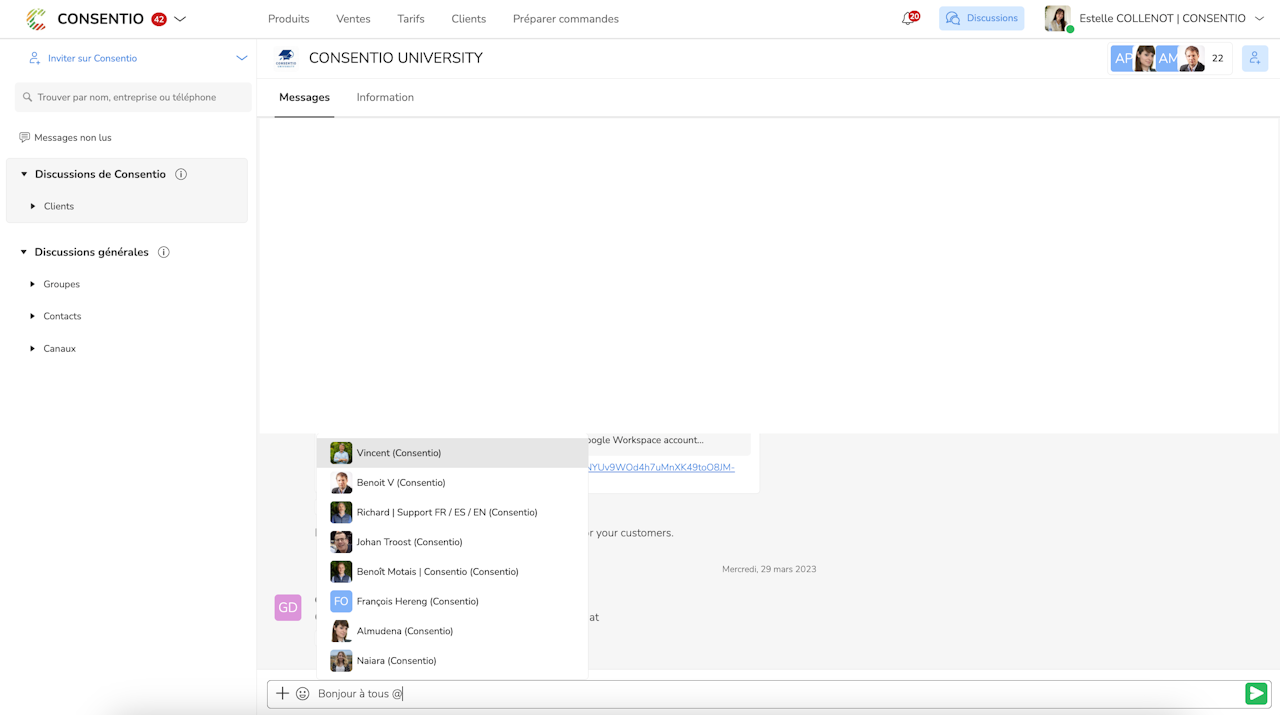Image resolution: width=1280 pixels, height=715 pixels.
Task: Mention Johan Troost (Consentio)
Action: point(452,542)
